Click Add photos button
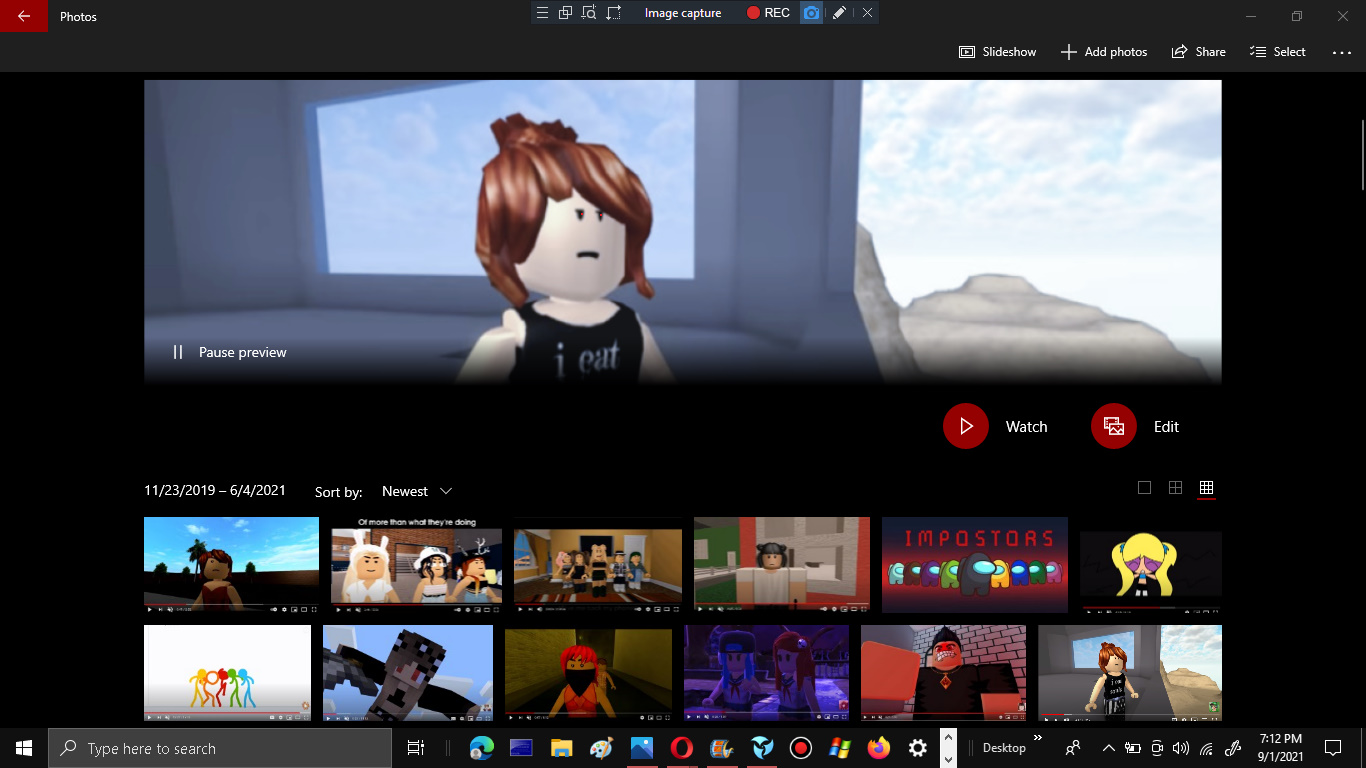 [x=1103, y=52]
